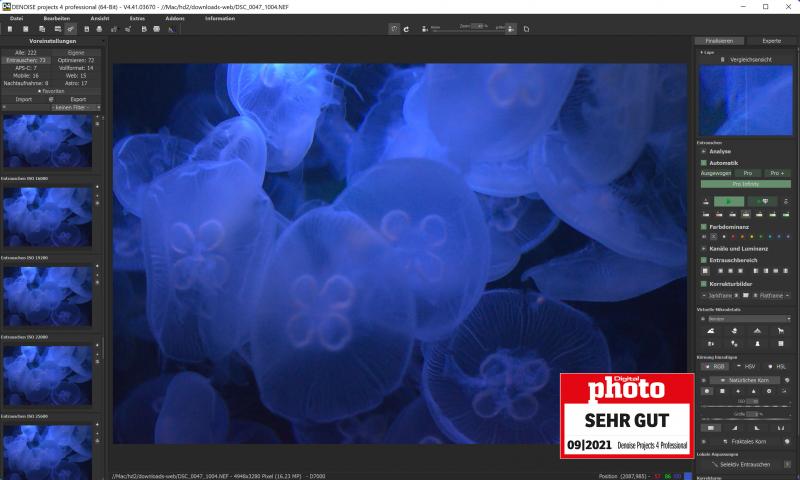Expand the Analyse section
Screen dimensions: 800x480
(x=703, y=152)
